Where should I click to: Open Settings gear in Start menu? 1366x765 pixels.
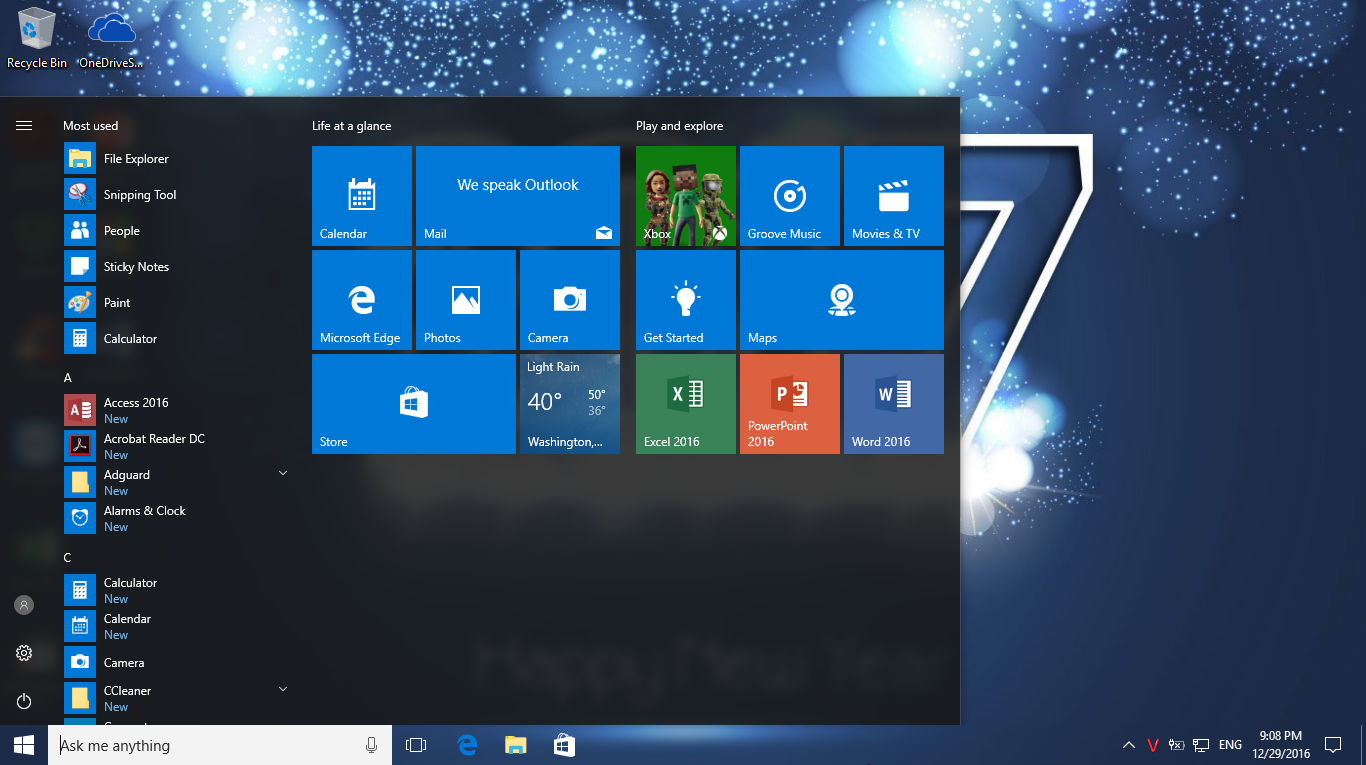[24, 653]
